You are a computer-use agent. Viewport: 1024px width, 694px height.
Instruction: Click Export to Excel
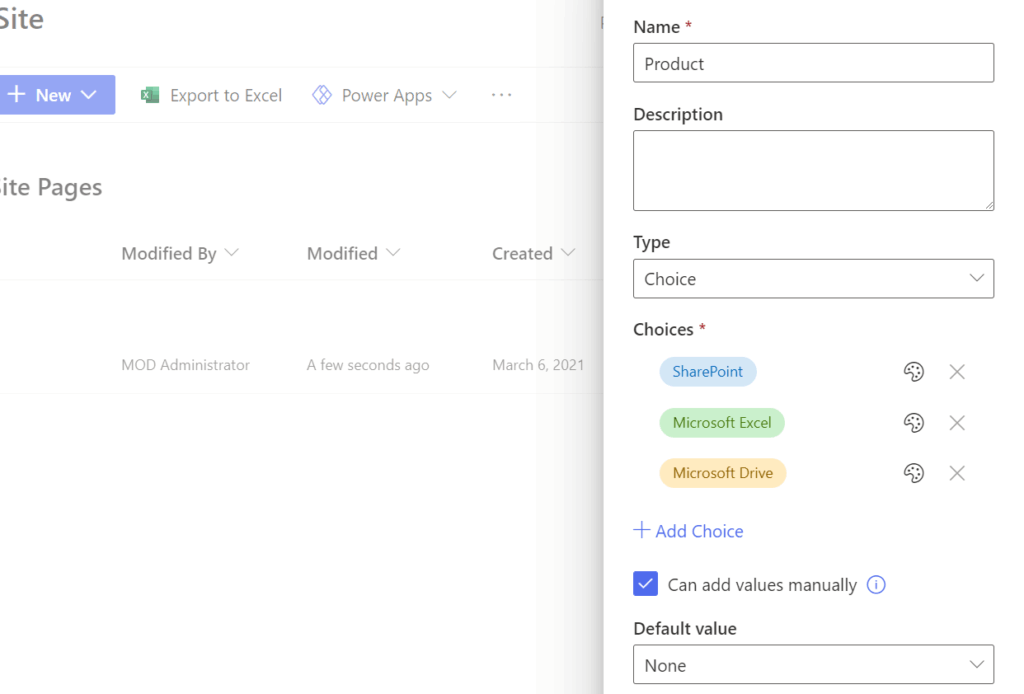pos(211,95)
